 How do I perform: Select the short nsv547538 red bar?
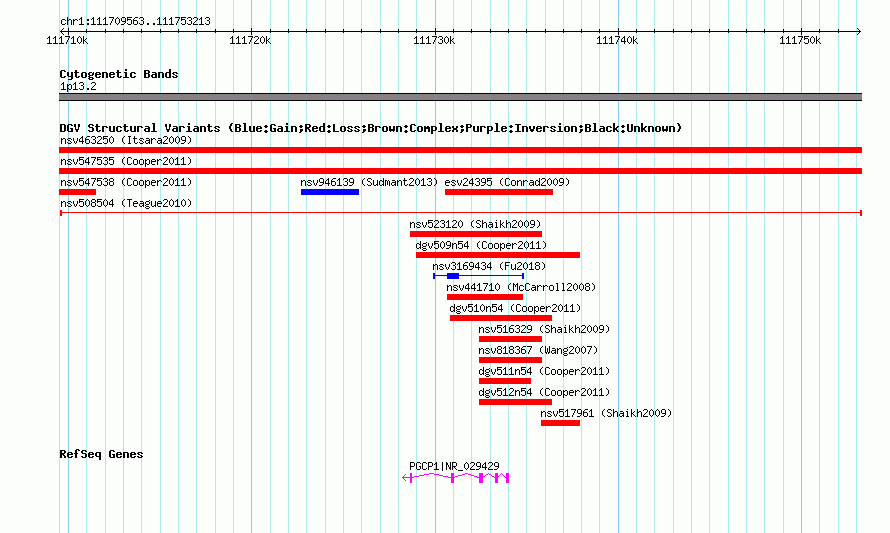77,192
